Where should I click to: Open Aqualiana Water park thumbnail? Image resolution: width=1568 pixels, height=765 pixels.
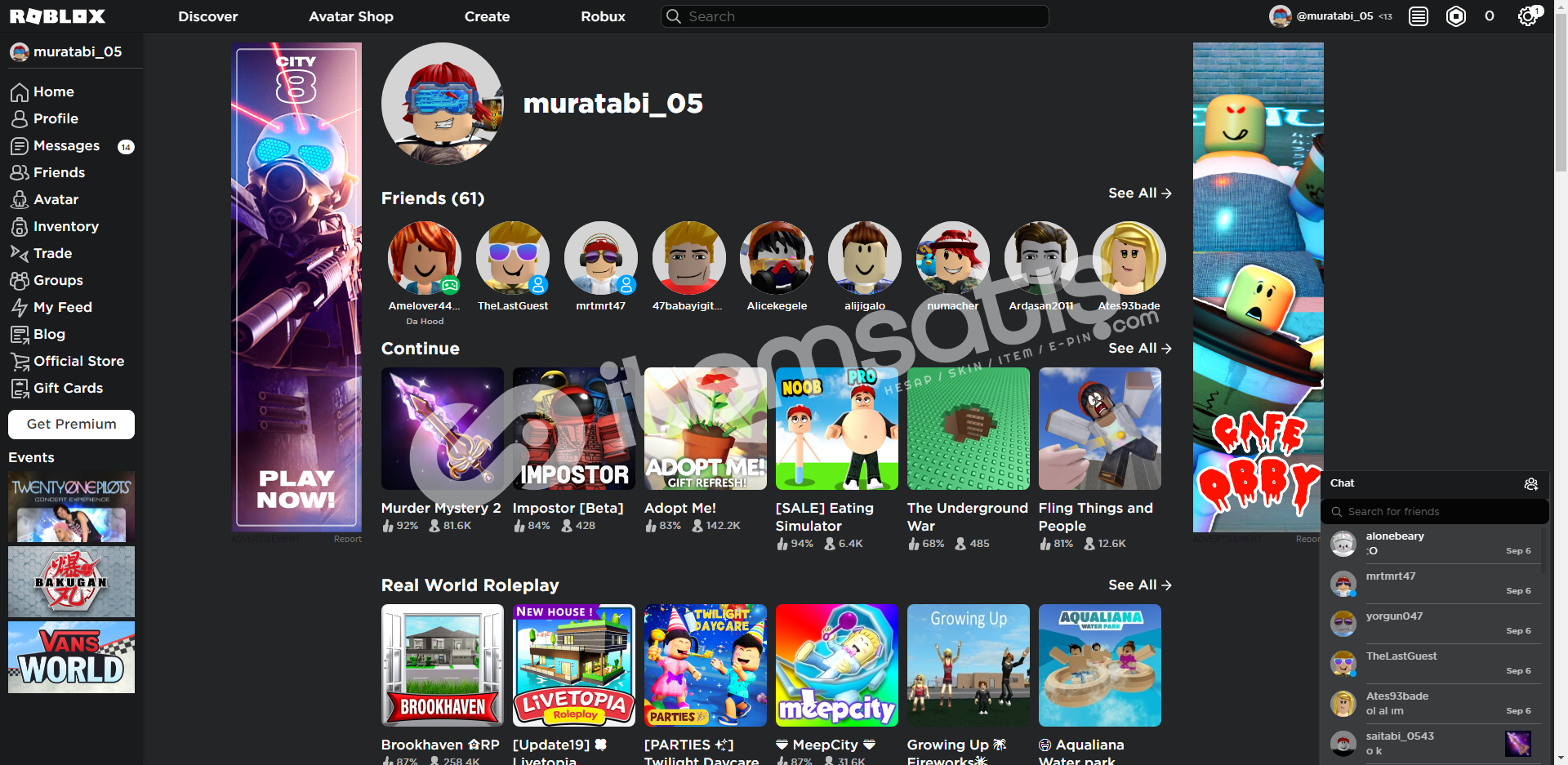(x=1100, y=665)
